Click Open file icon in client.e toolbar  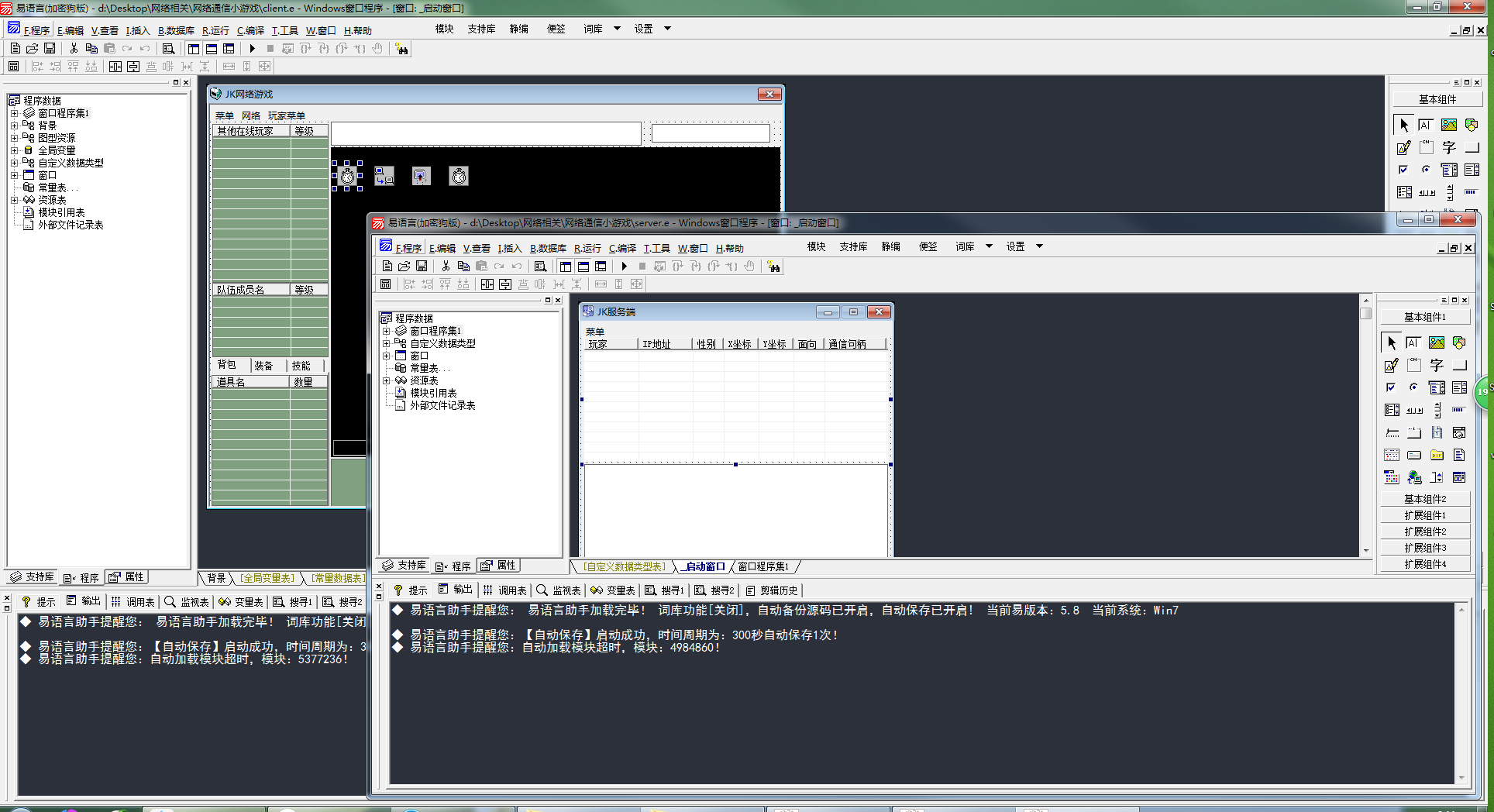pyautogui.click(x=33, y=48)
